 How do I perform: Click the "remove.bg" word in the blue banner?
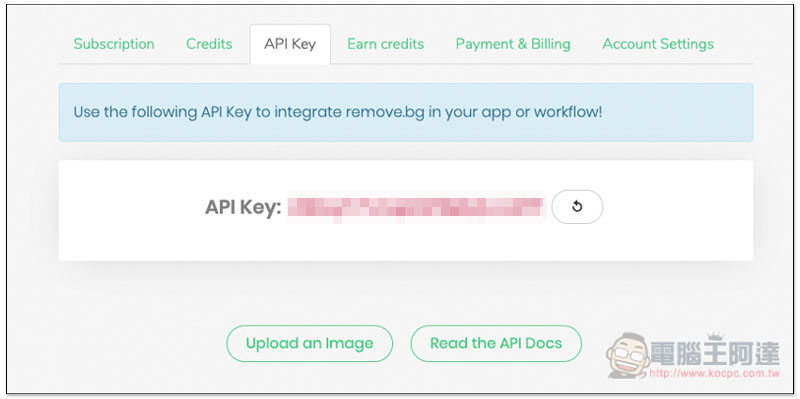tap(385, 112)
